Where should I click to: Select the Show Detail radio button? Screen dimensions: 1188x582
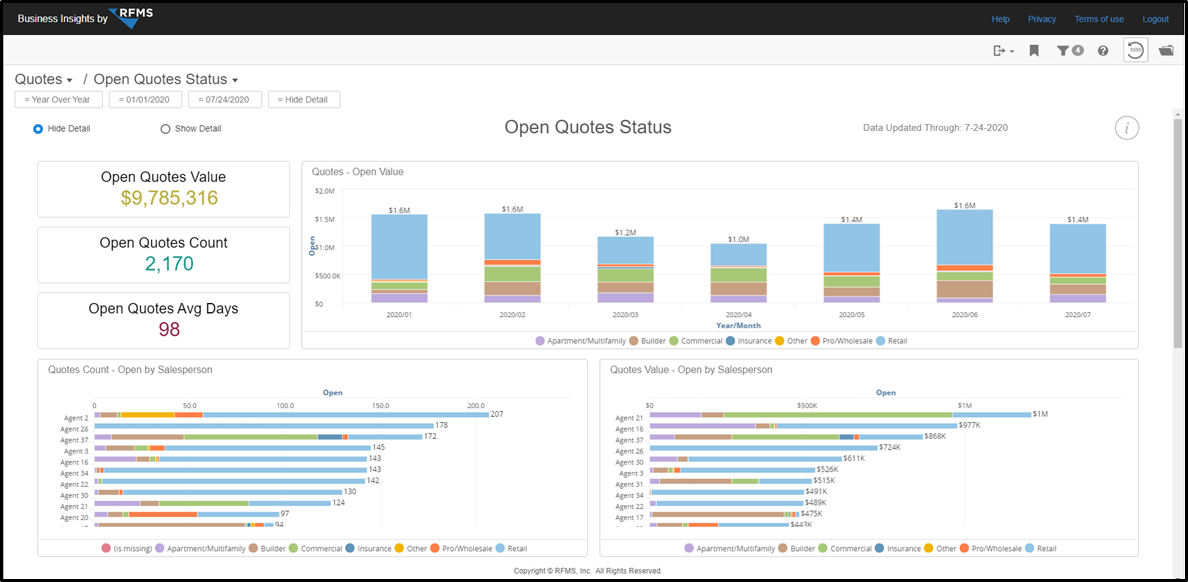pos(165,129)
